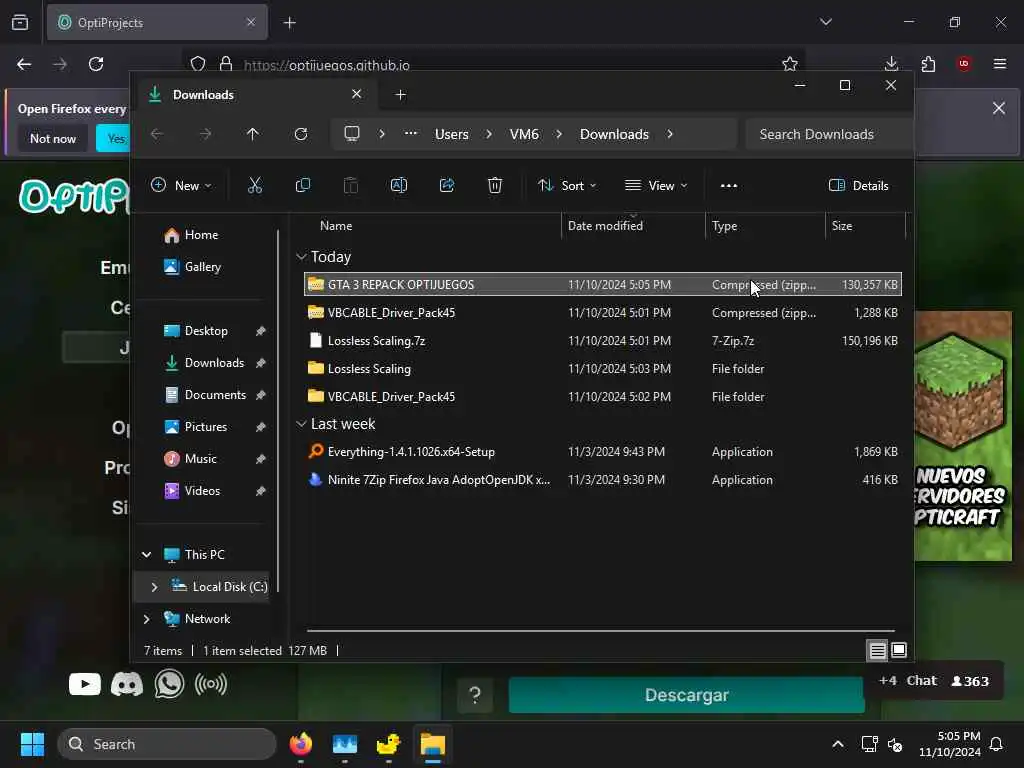Click File Explorer icon in the taskbar

tap(432, 744)
